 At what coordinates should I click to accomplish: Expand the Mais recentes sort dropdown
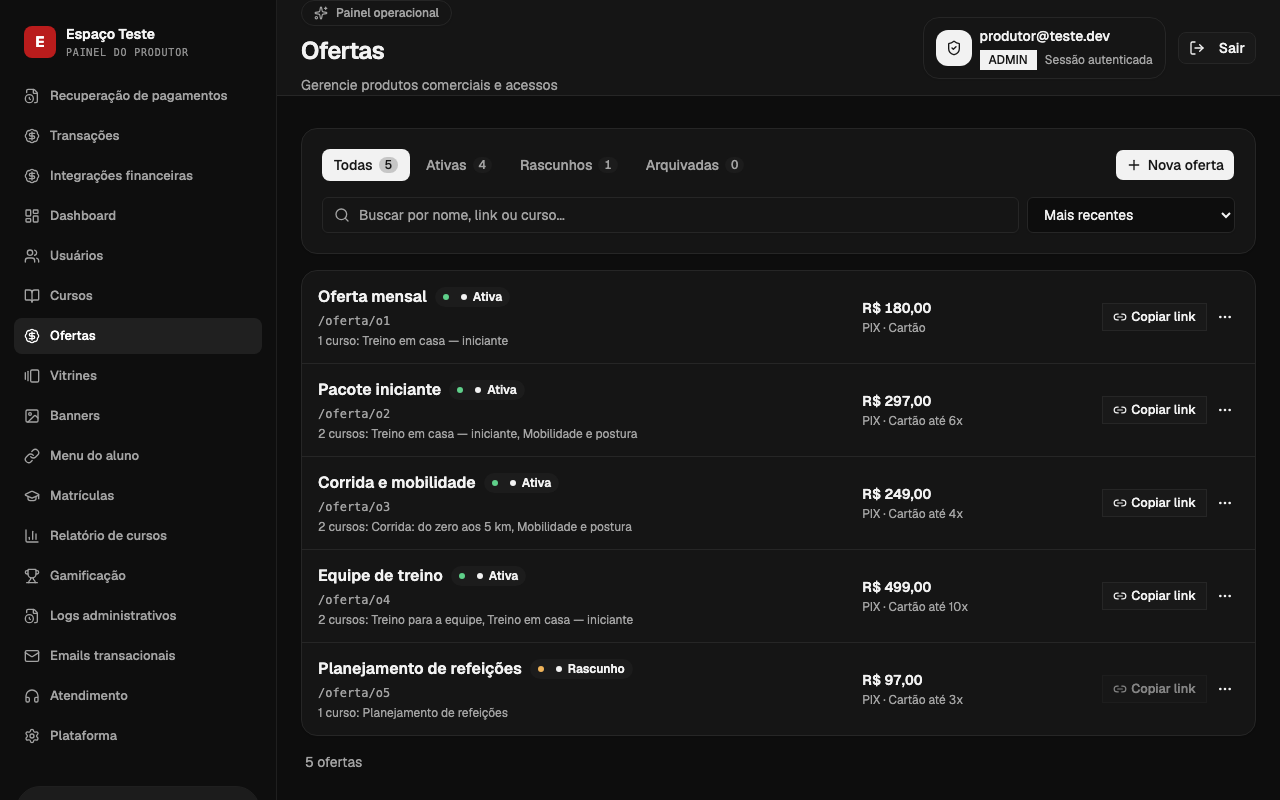pos(1131,215)
